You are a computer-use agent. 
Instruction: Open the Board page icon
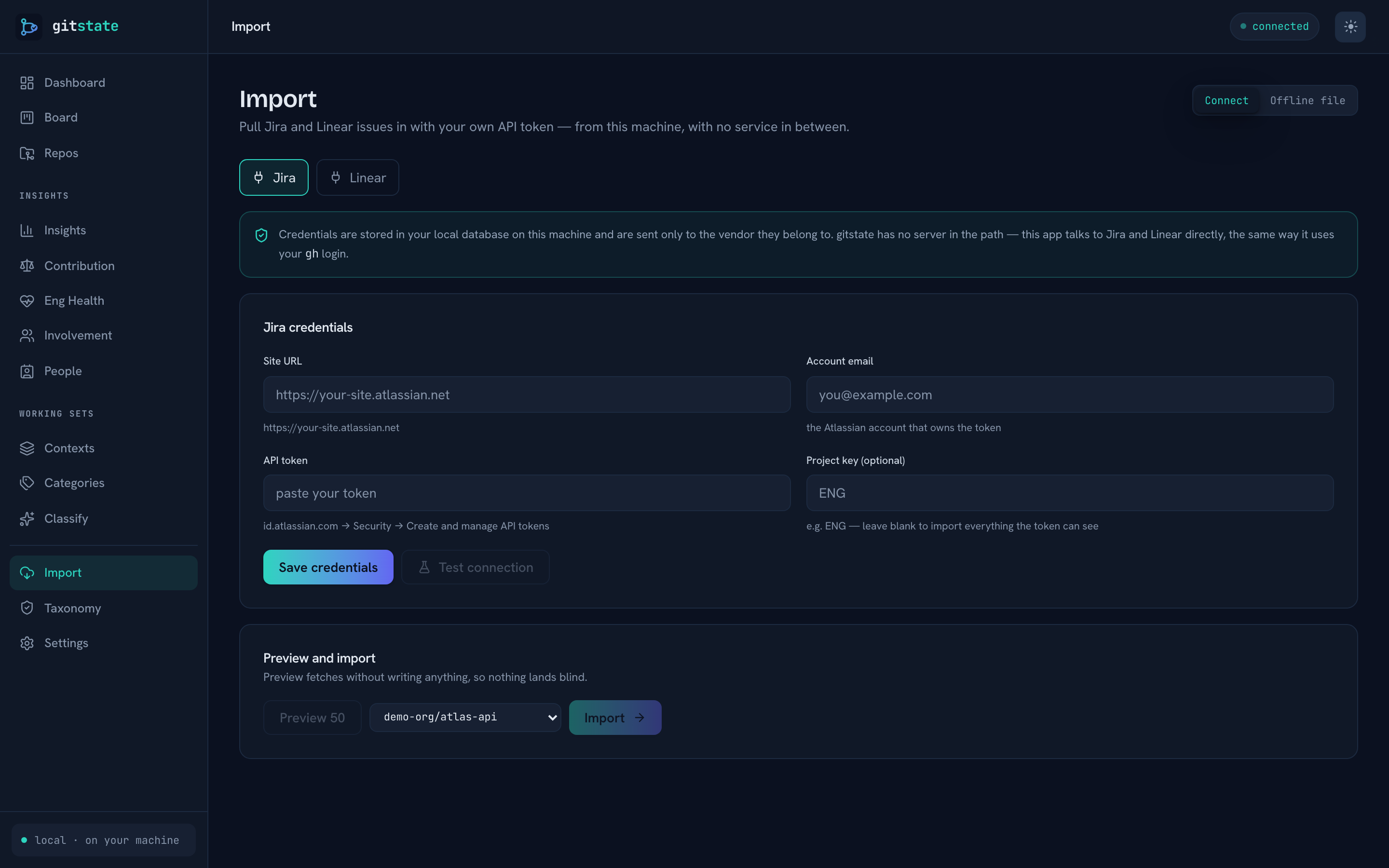point(27,118)
